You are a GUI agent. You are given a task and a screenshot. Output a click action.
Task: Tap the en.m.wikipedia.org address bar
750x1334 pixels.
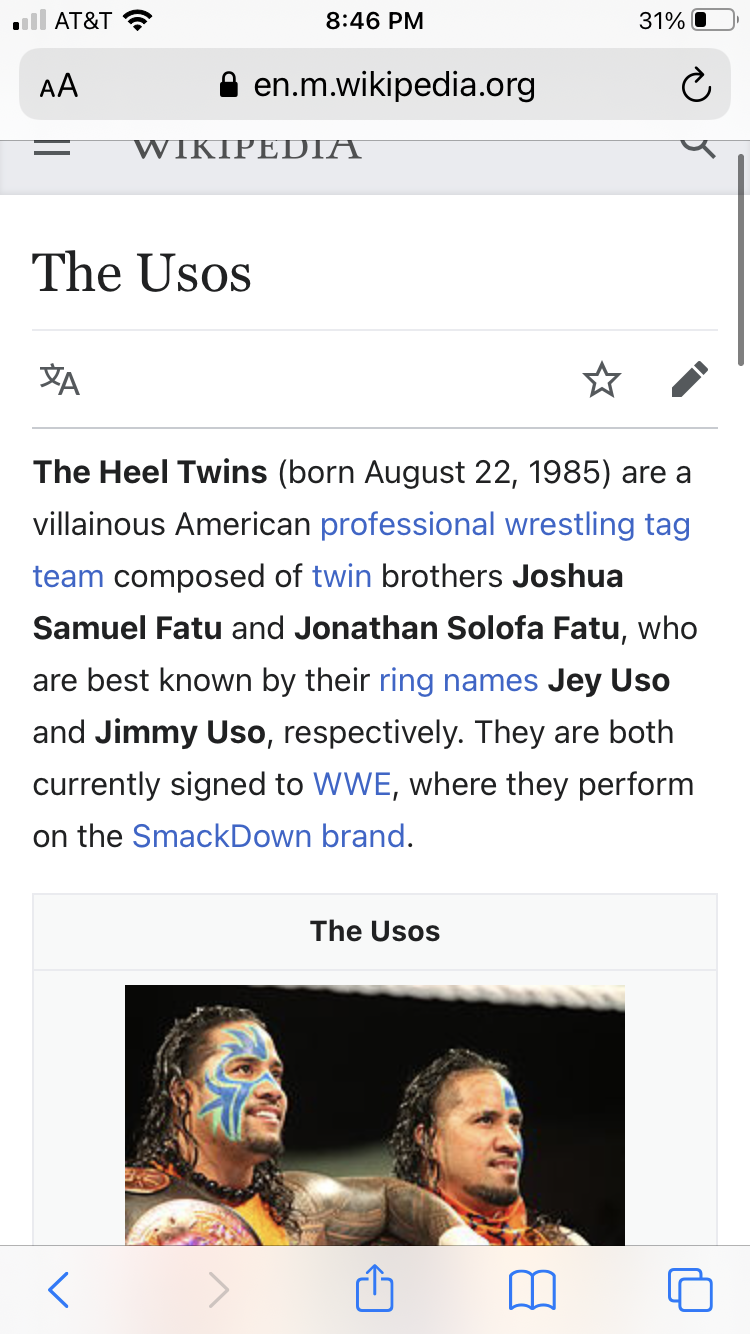(x=378, y=86)
